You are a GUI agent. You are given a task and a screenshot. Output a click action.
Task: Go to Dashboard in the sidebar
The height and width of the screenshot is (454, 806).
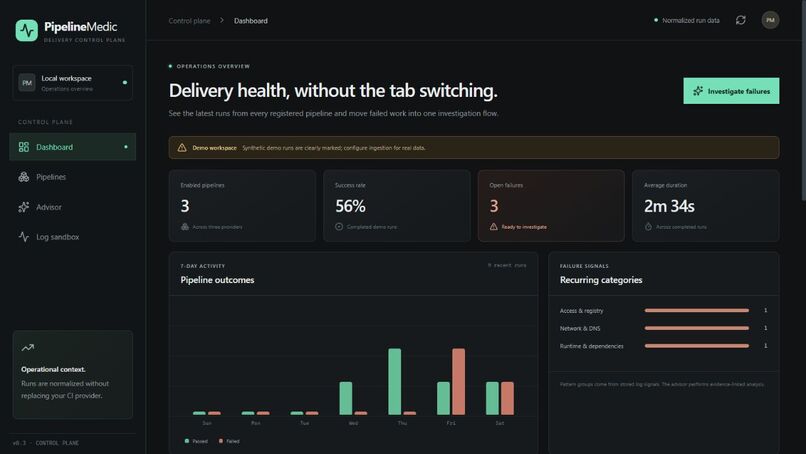(72, 147)
